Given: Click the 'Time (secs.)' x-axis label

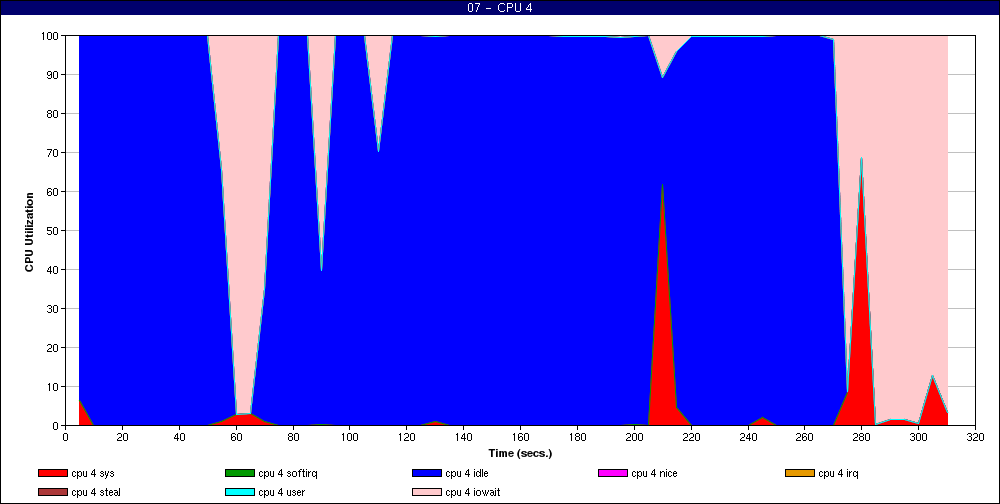Looking at the screenshot, I should [520, 454].
